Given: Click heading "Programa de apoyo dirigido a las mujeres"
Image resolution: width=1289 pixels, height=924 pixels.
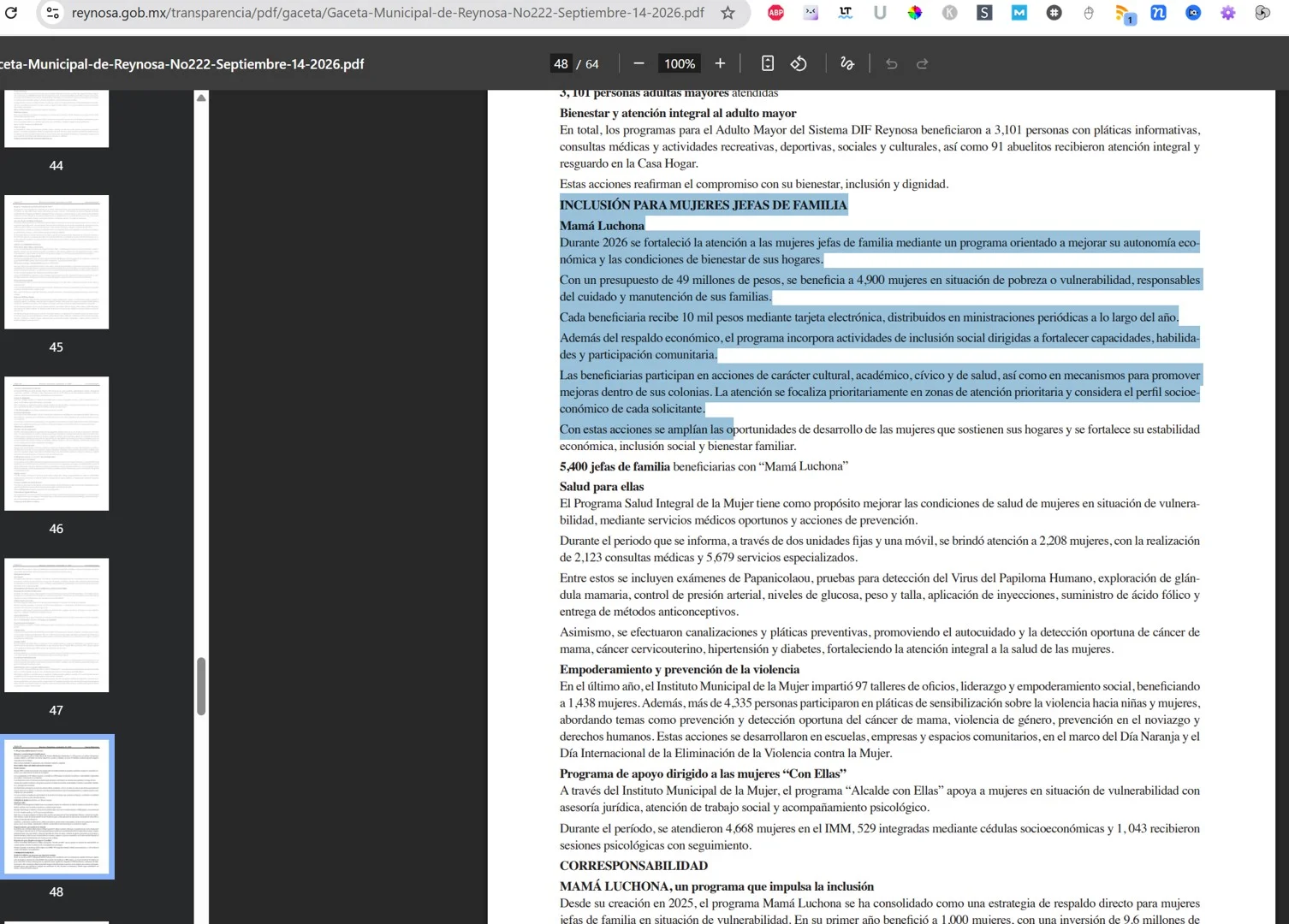Looking at the screenshot, I should 669,774.
